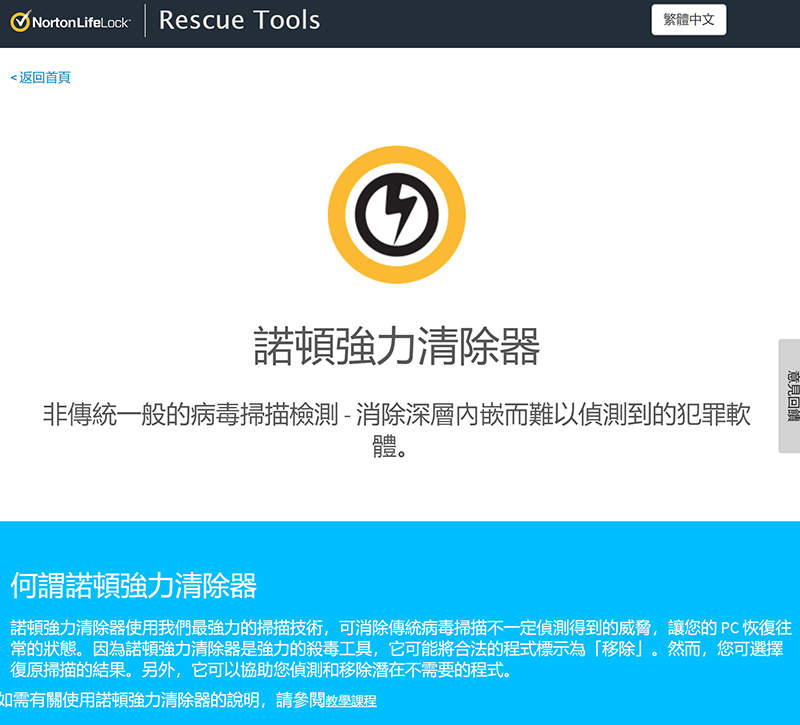Click the NortonLifeLock logo
Viewport: 800px width, 725px height.
[x=70, y=21]
